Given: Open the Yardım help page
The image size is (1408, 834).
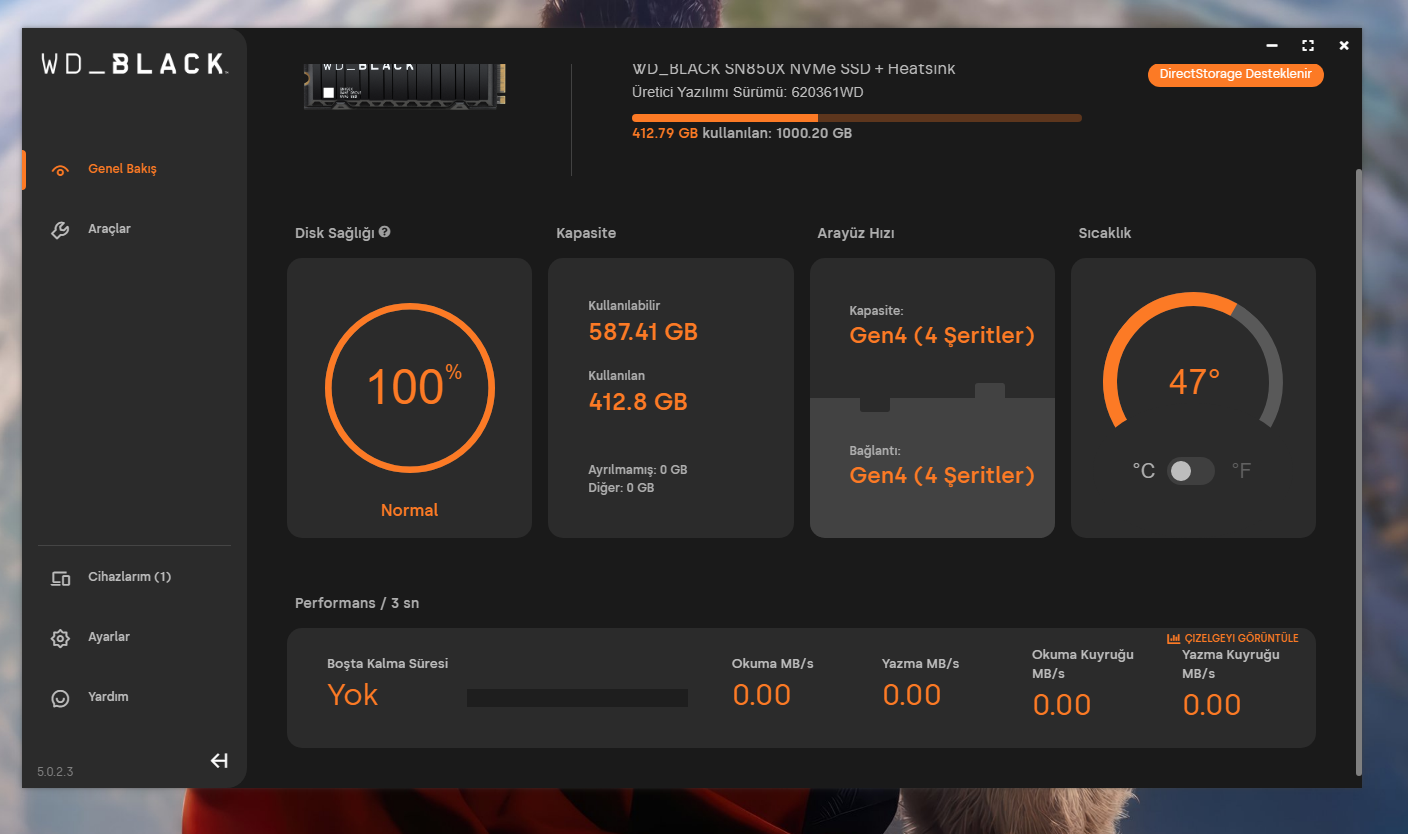Looking at the screenshot, I should point(108,697).
